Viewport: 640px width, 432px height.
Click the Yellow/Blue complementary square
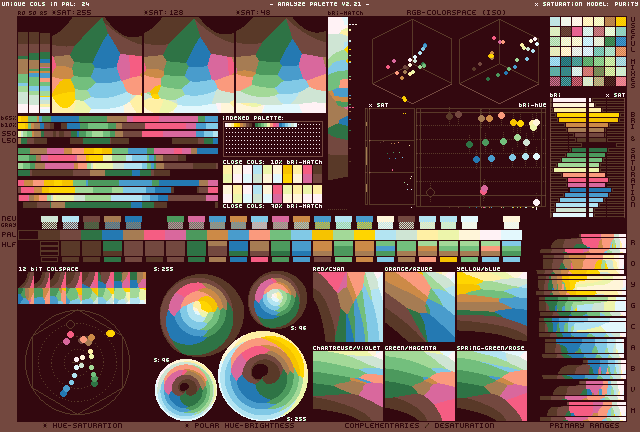point(492,307)
